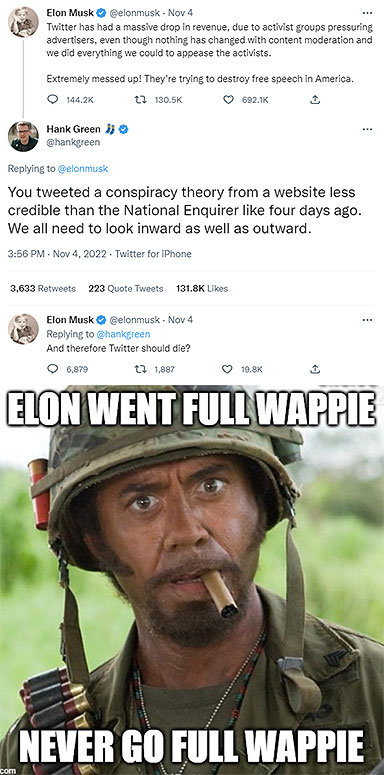Open @elonmusk link under Replying to

tap(83, 169)
